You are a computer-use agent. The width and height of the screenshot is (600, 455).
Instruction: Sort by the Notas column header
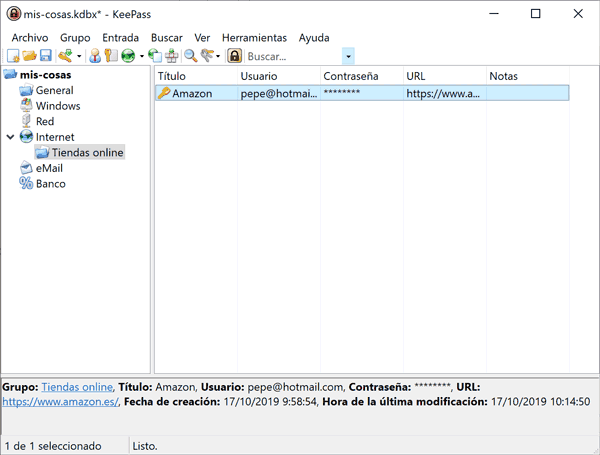point(528,76)
